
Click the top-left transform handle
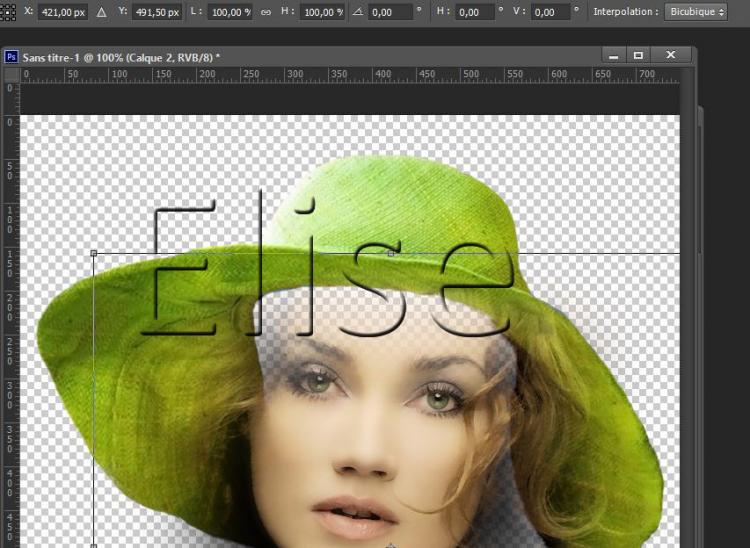click(x=94, y=253)
